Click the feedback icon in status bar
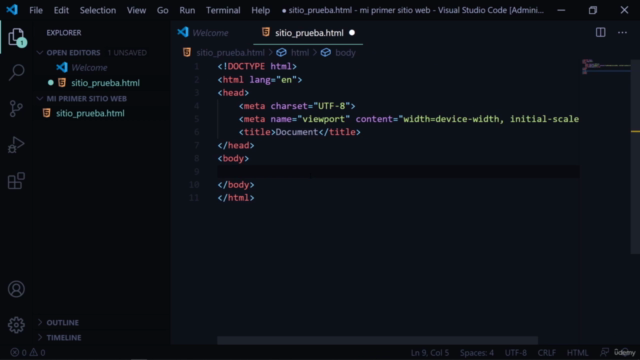 click(x=604, y=352)
